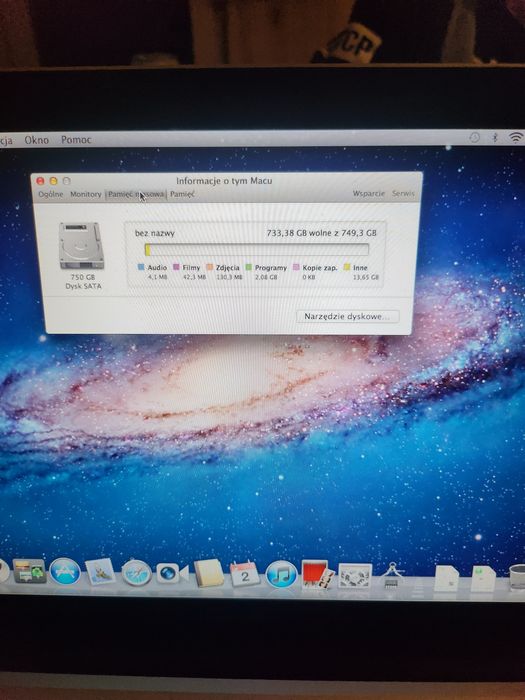Screen dimensions: 525x700
Task: Click '733,38 GB wolne z 749,3 GB' text
Action: [321, 233]
